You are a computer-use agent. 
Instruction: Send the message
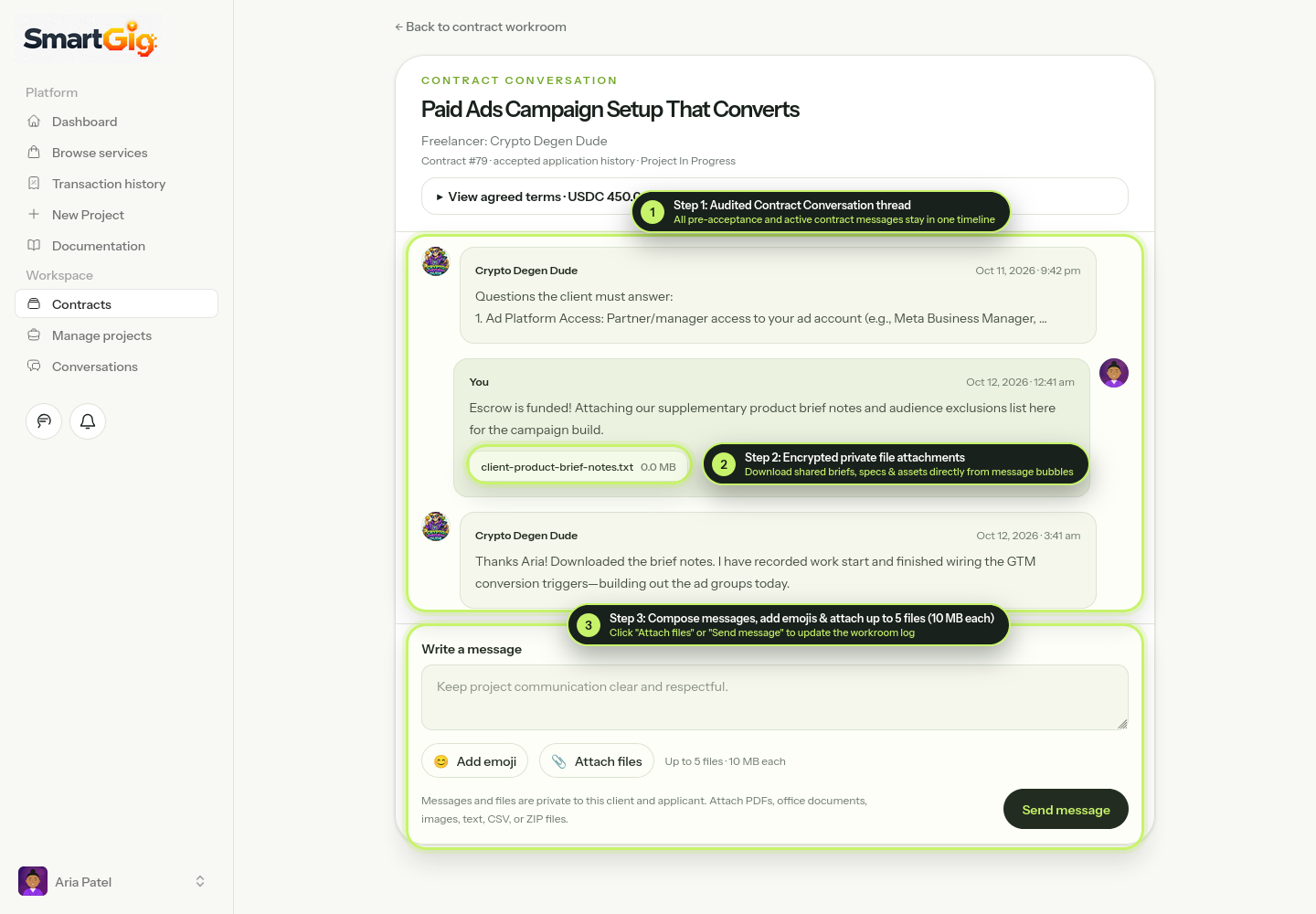click(x=1066, y=810)
